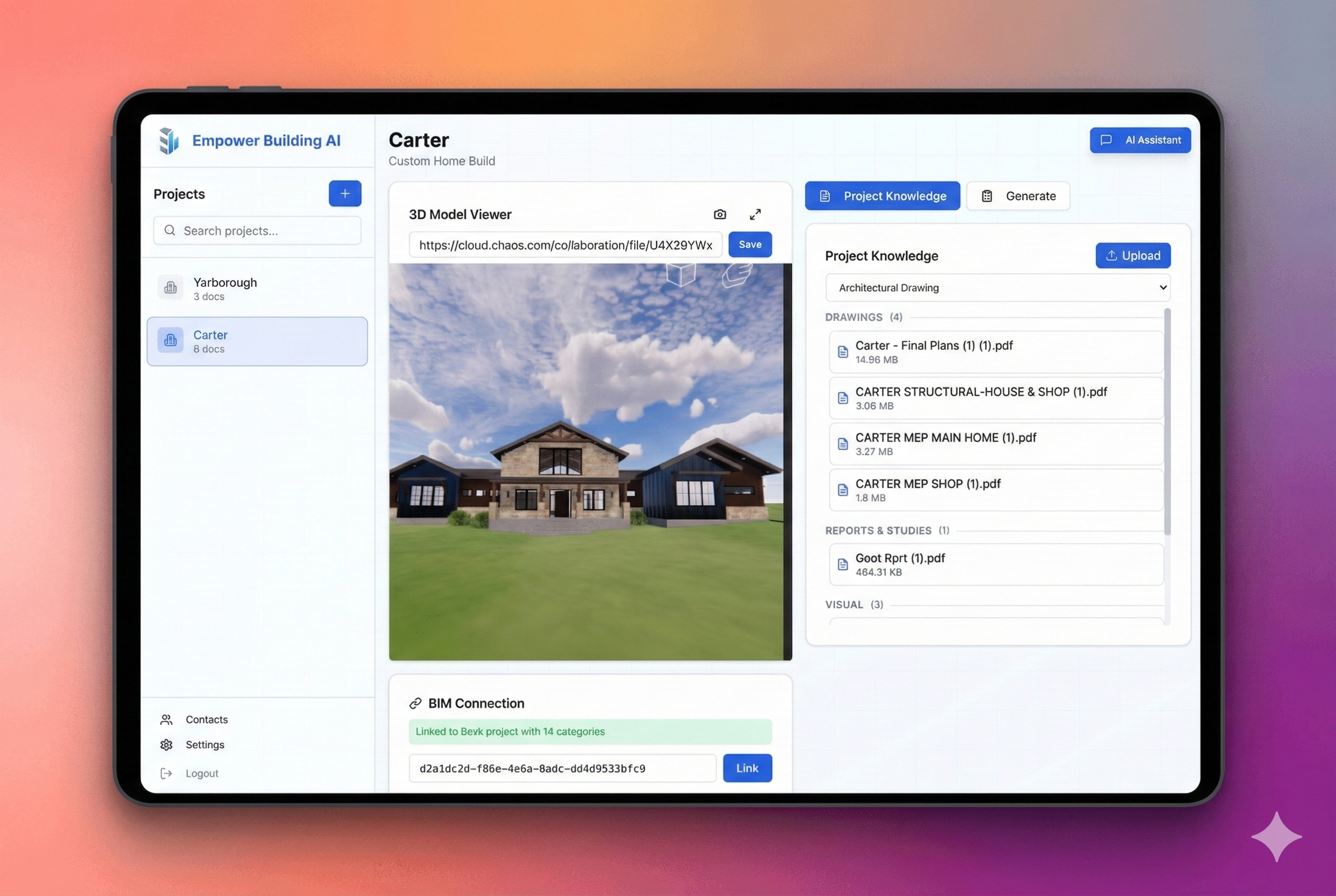Open the AI Assistant chat

pos(1140,140)
